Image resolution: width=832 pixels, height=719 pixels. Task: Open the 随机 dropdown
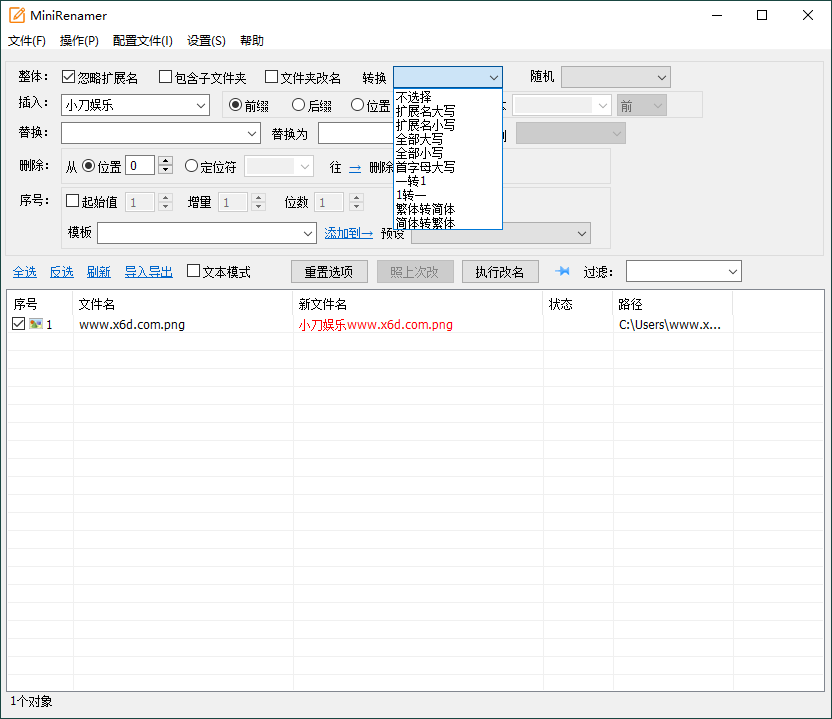tap(615, 77)
